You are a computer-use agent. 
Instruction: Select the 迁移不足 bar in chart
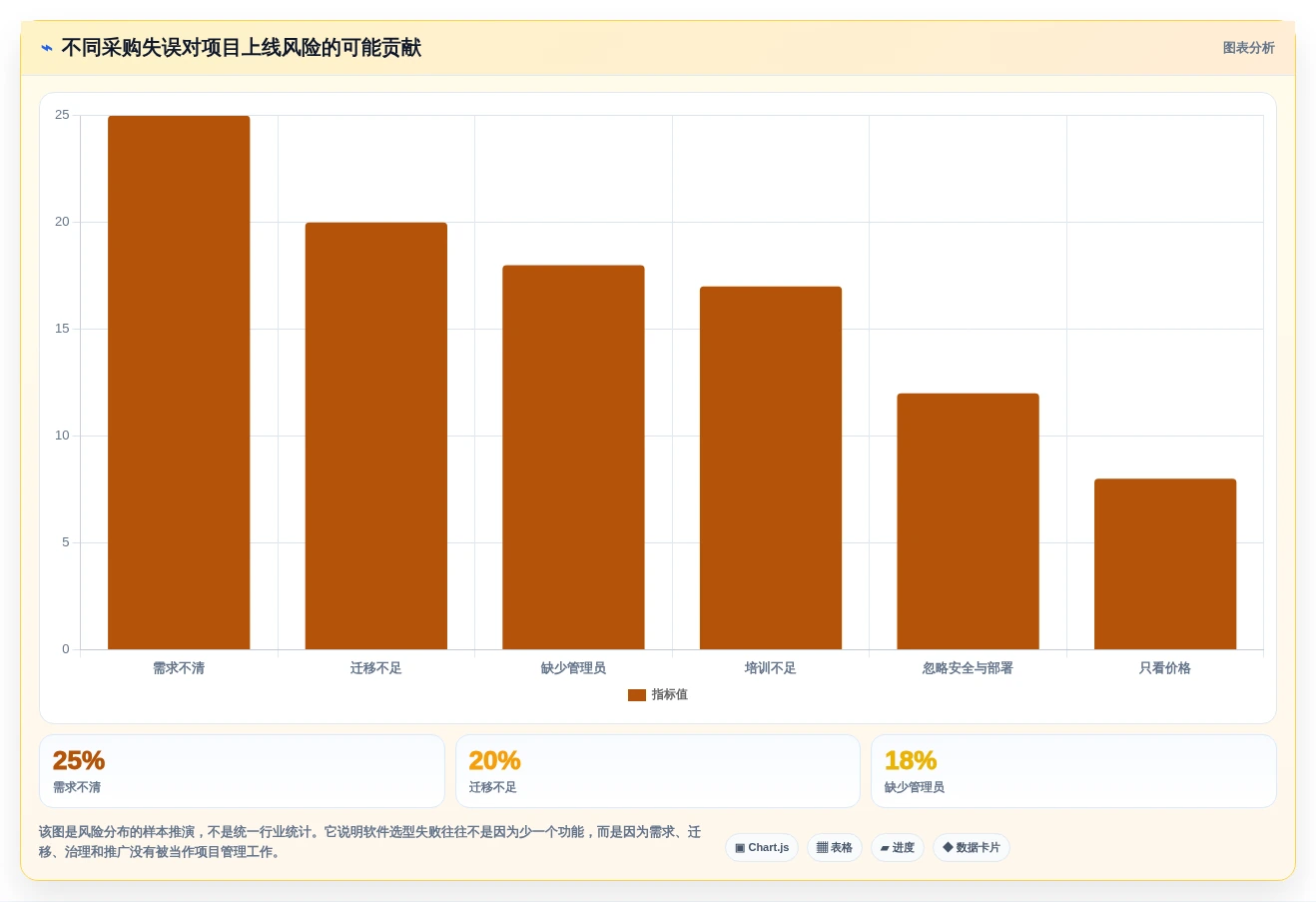coord(376,436)
